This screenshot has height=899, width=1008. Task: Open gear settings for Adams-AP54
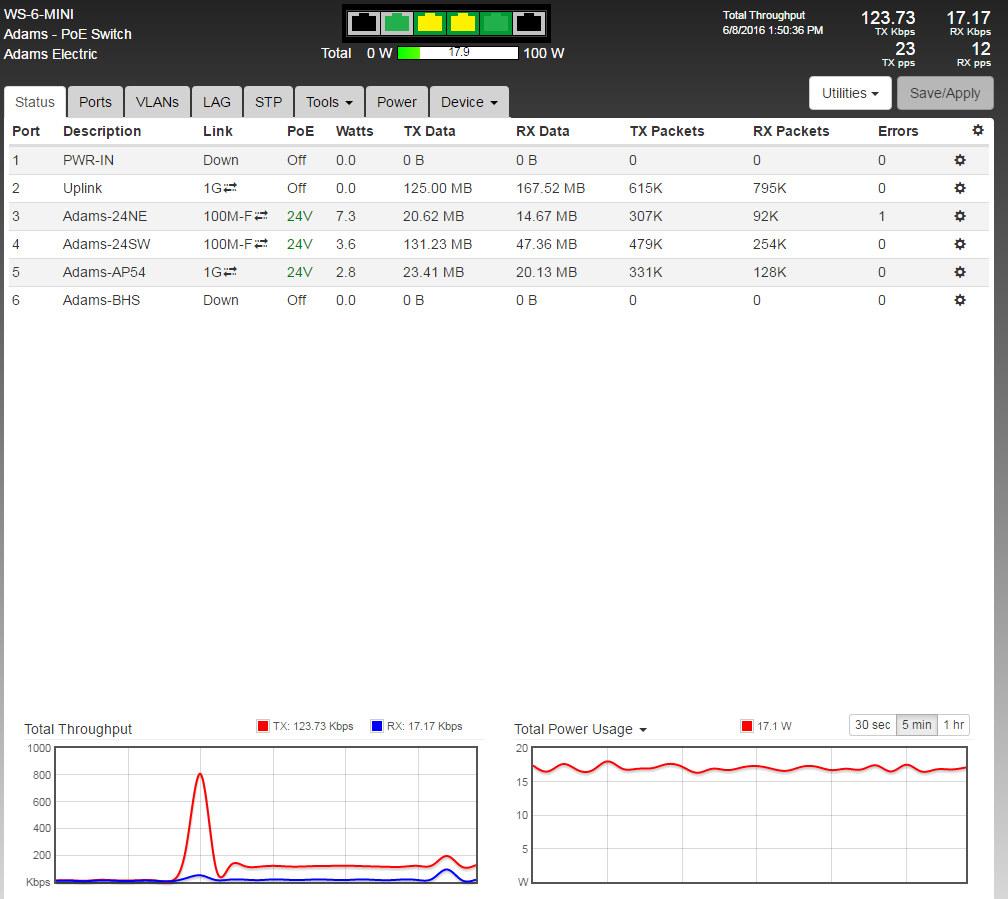[x=960, y=272]
